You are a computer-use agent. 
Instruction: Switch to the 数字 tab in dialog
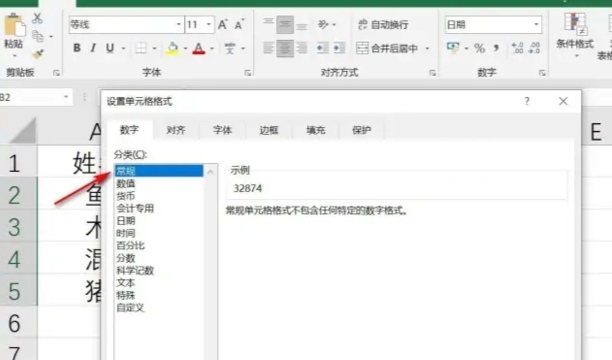129,130
